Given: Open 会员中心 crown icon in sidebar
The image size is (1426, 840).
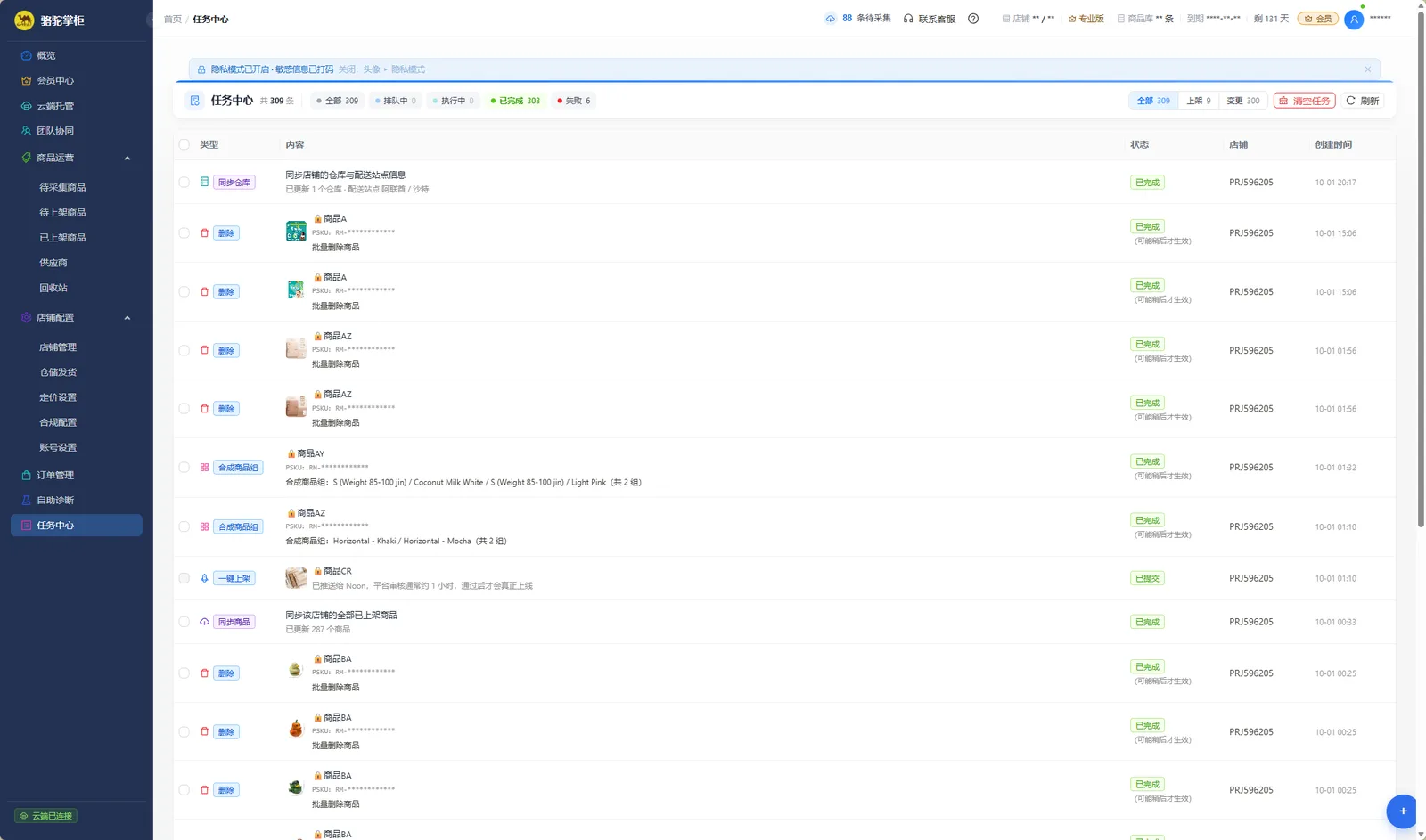Looking at the screenshot, I should click(26, 80).
